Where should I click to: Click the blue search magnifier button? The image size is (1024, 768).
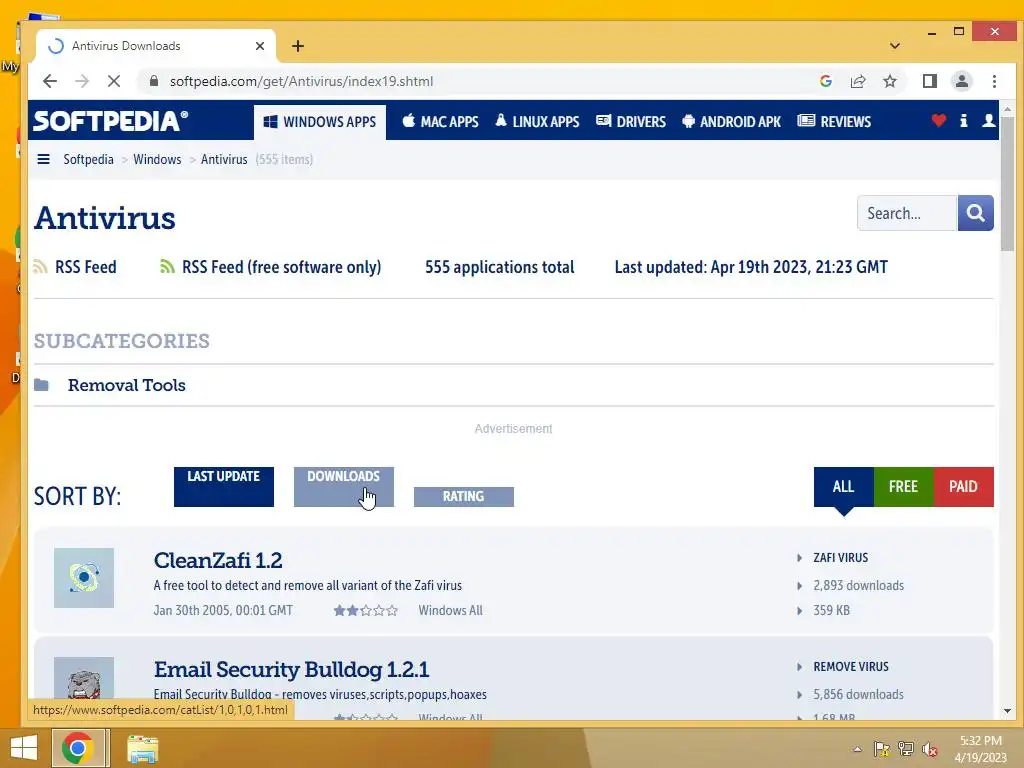976,213
